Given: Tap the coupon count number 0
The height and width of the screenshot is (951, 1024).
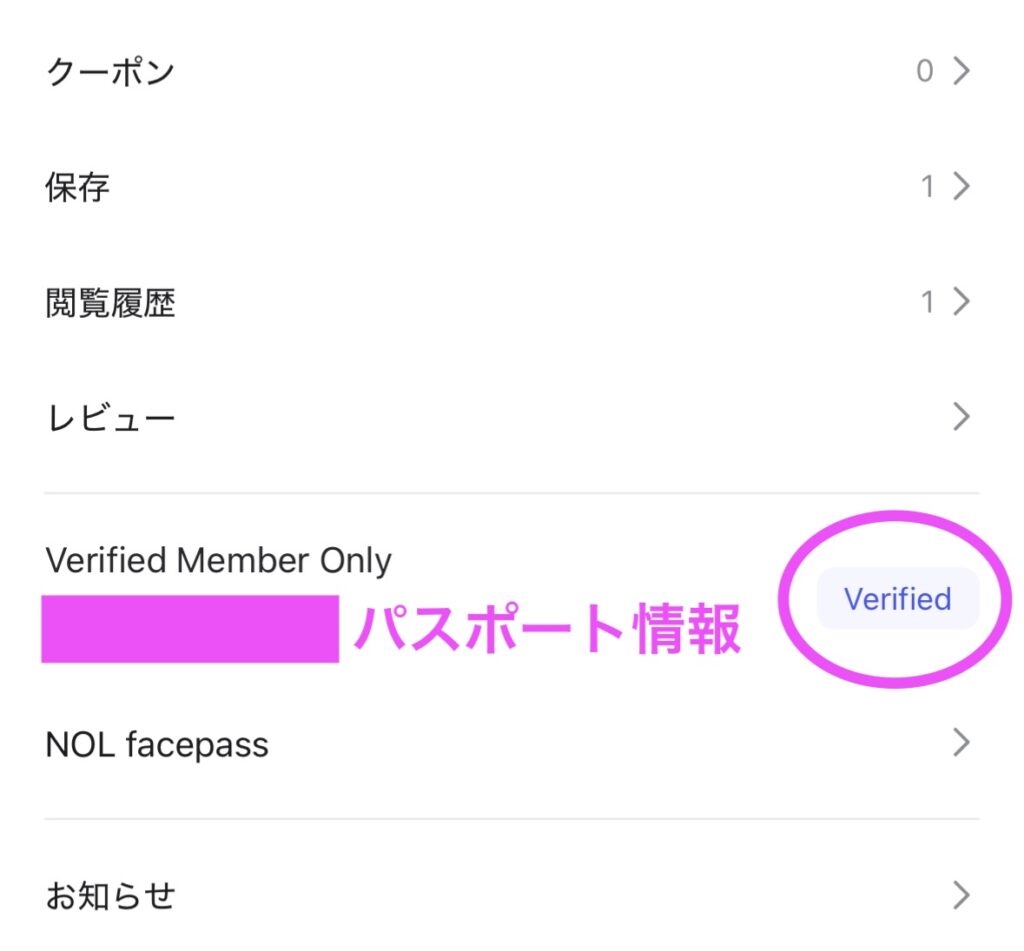Looking at the screenshot, I should click(x=925, y=72).
